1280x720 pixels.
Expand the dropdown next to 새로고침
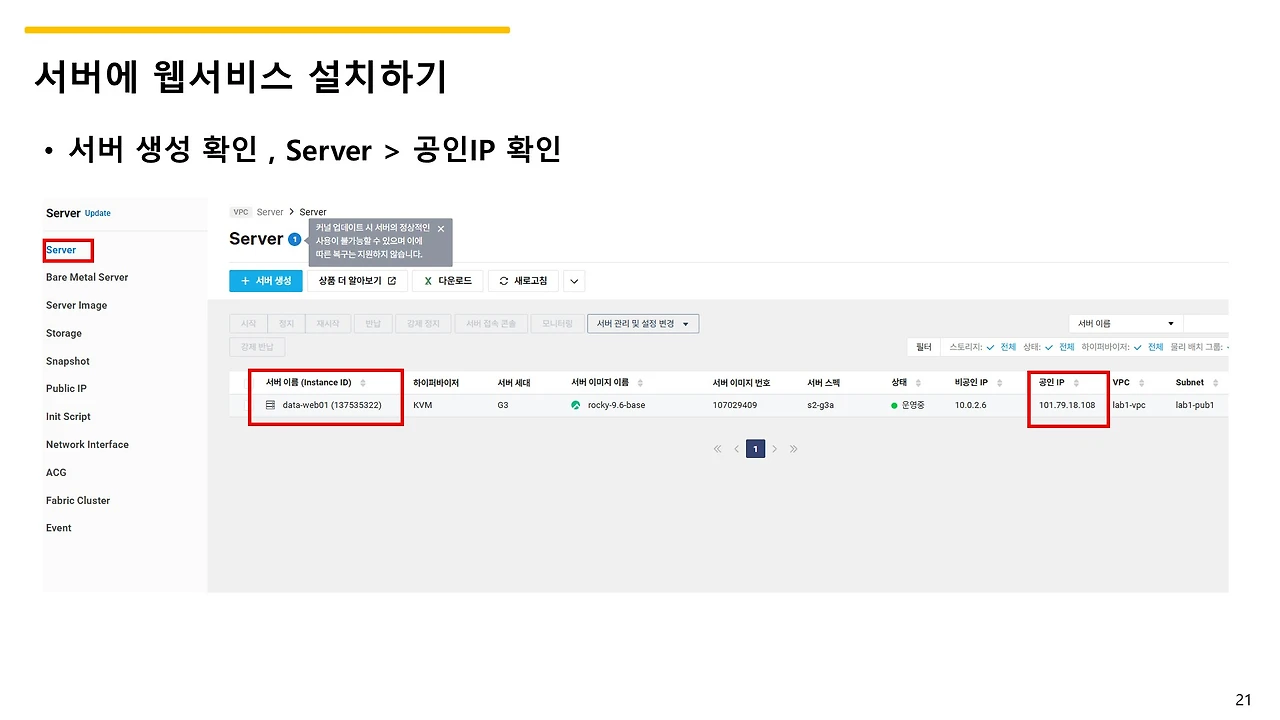coord(574,281)
